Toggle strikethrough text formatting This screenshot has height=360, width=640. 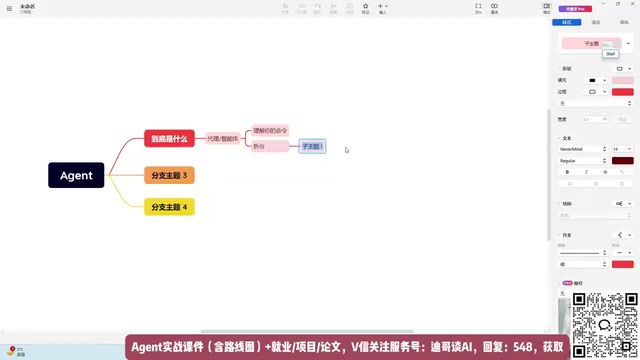point(605,172)
